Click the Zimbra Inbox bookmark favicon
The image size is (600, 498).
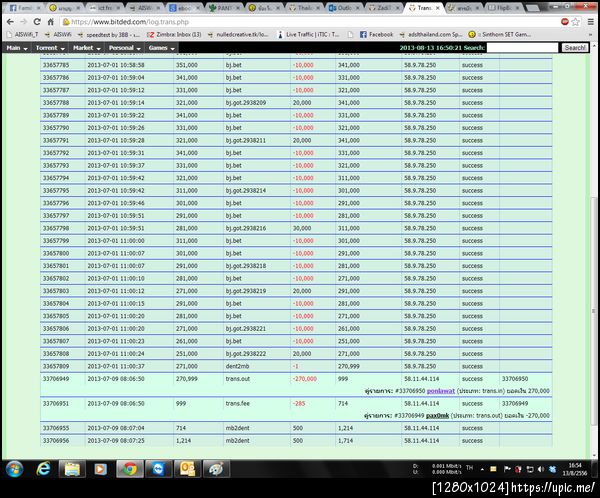(x=151, y=34)
